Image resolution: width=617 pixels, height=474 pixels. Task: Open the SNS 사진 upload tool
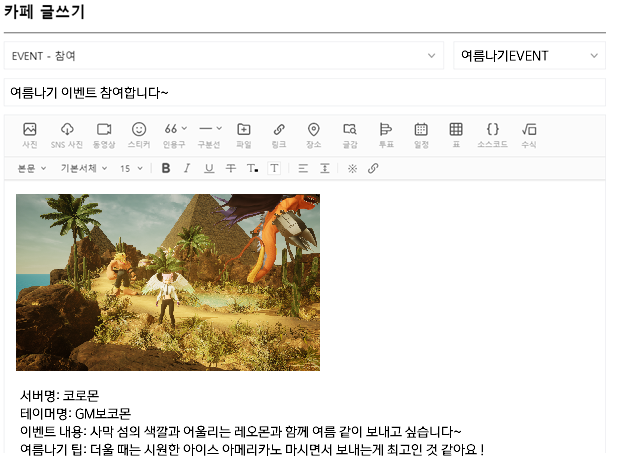click(67, 134)
